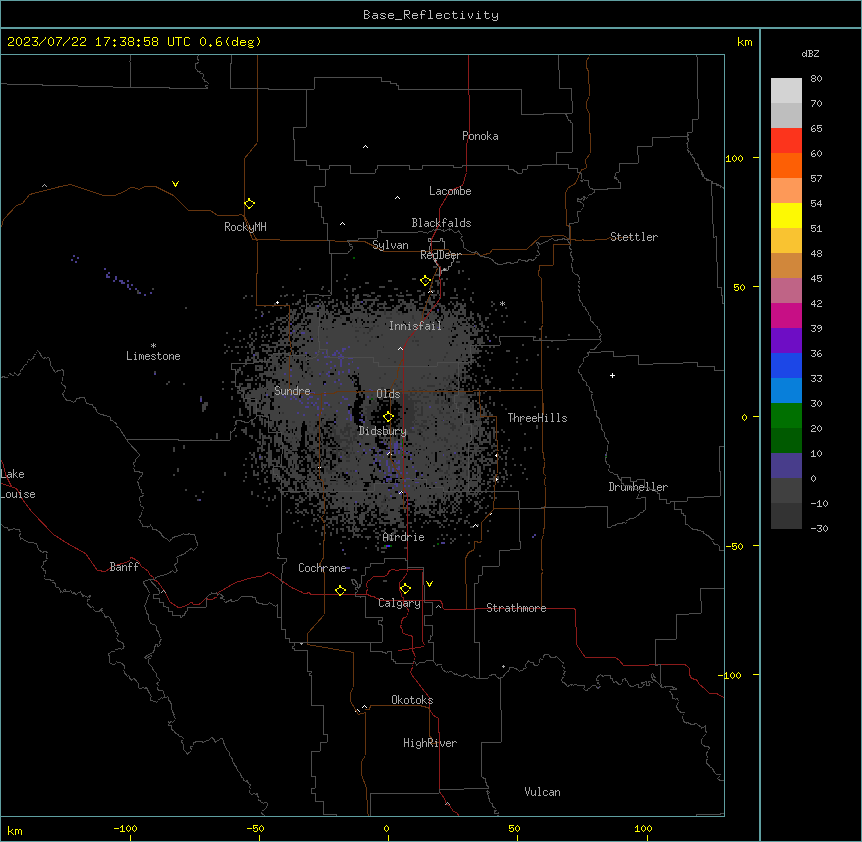Click the RedDeer label
The image size is (862, 842).
(440, 255)
